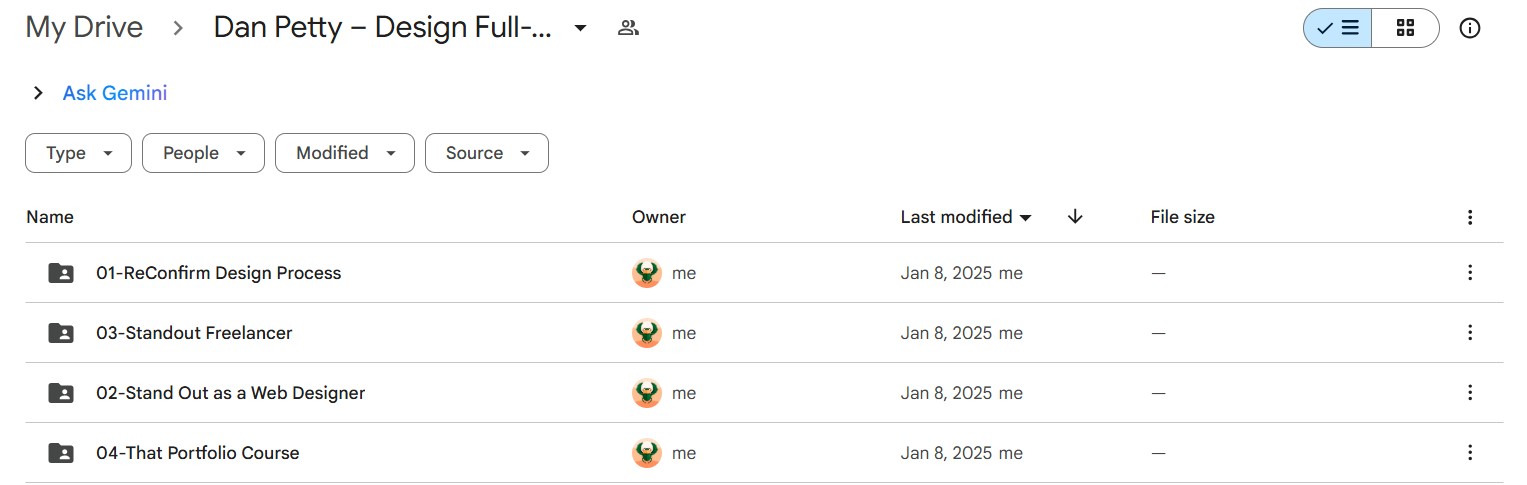Open the Modified filter dropdown
This screenshot has width=1527, height=485.
pyautogui.click(x=344, y=153)
